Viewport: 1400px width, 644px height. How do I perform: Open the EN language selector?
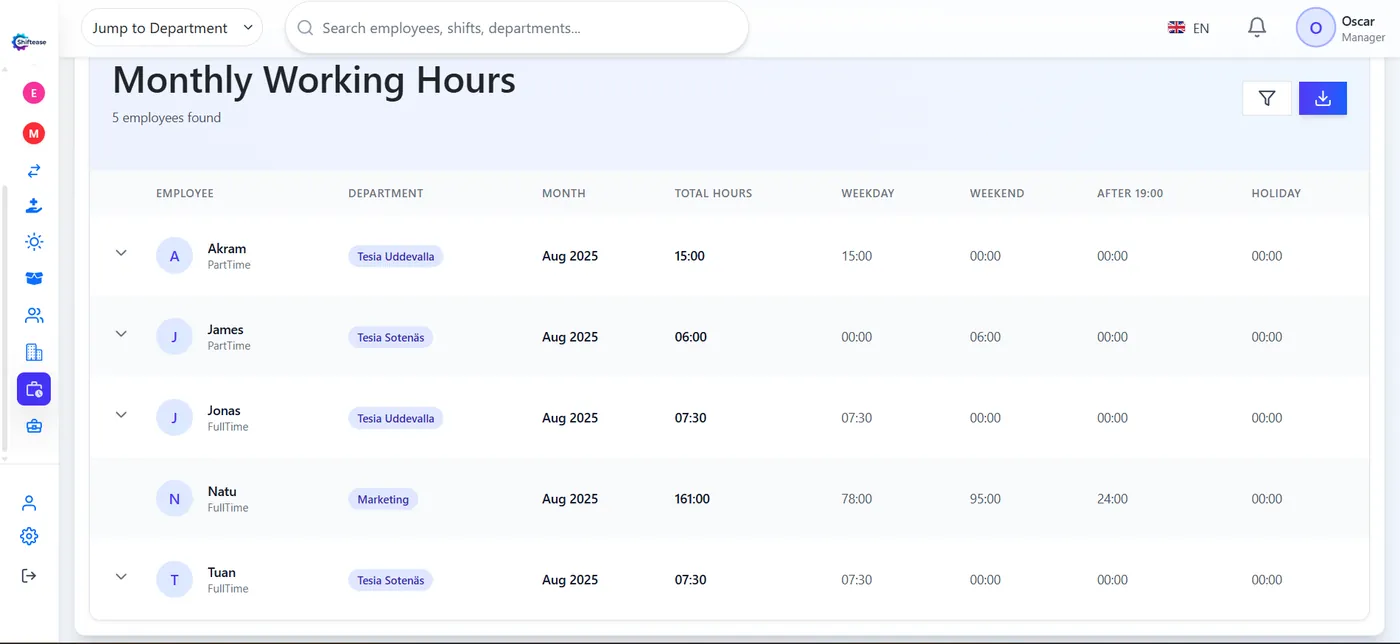point(1189,28)
